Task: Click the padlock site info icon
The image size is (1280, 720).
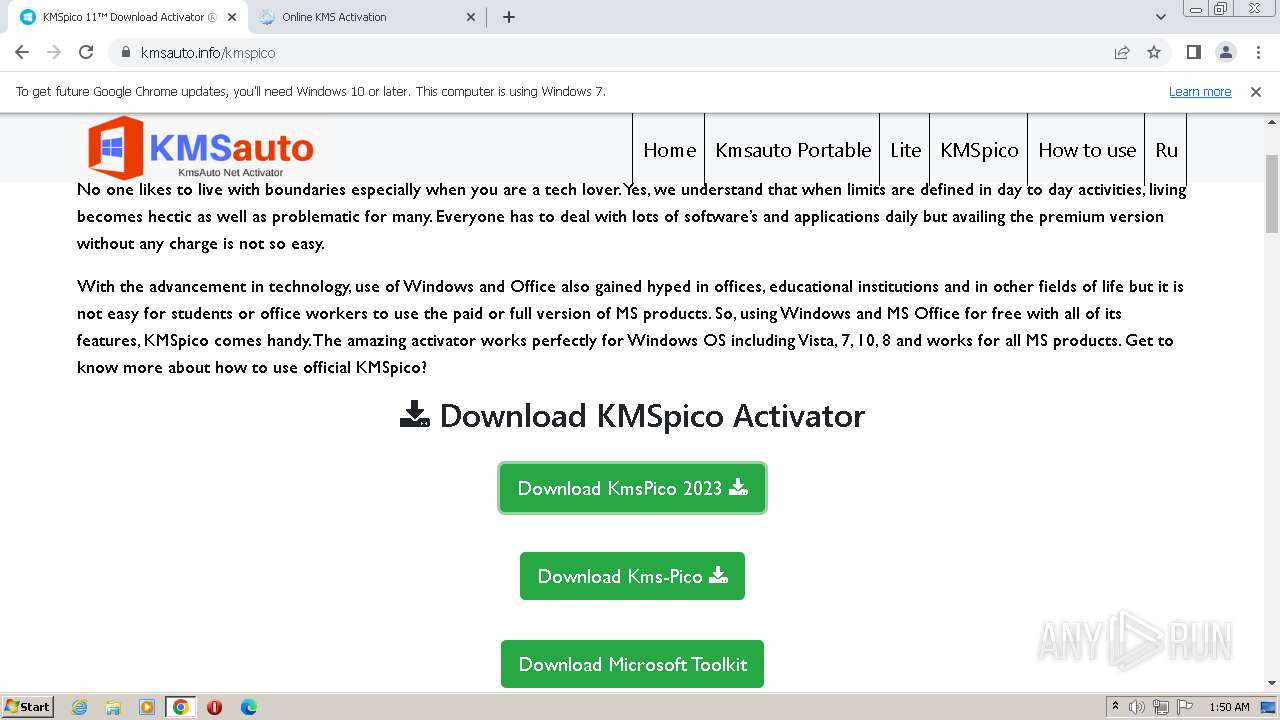Action: (x=125, y=53)
